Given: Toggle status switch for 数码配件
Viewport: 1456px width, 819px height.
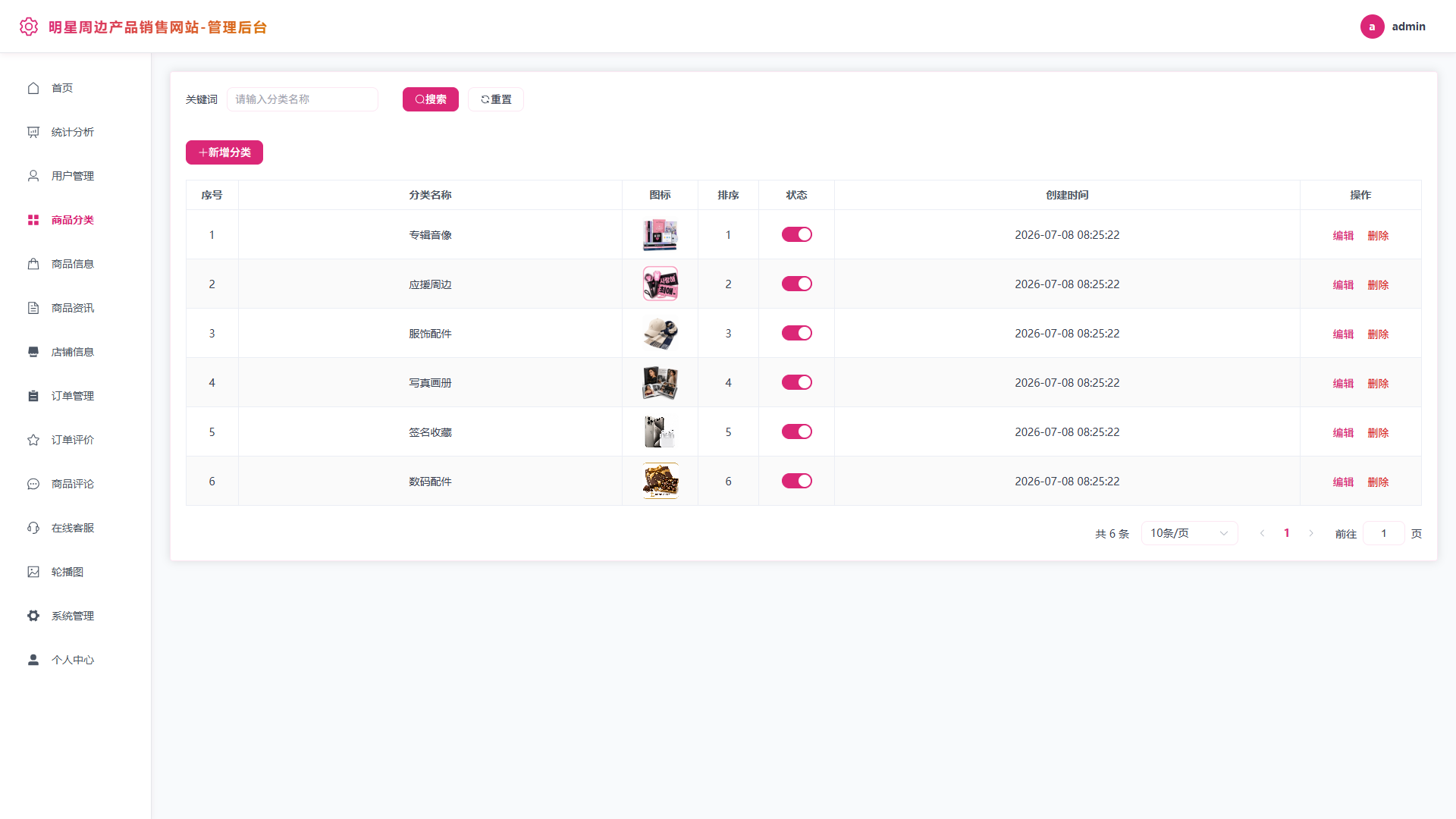Looking at the screenshot, I should pyautogui.click(x=796, y=481).
